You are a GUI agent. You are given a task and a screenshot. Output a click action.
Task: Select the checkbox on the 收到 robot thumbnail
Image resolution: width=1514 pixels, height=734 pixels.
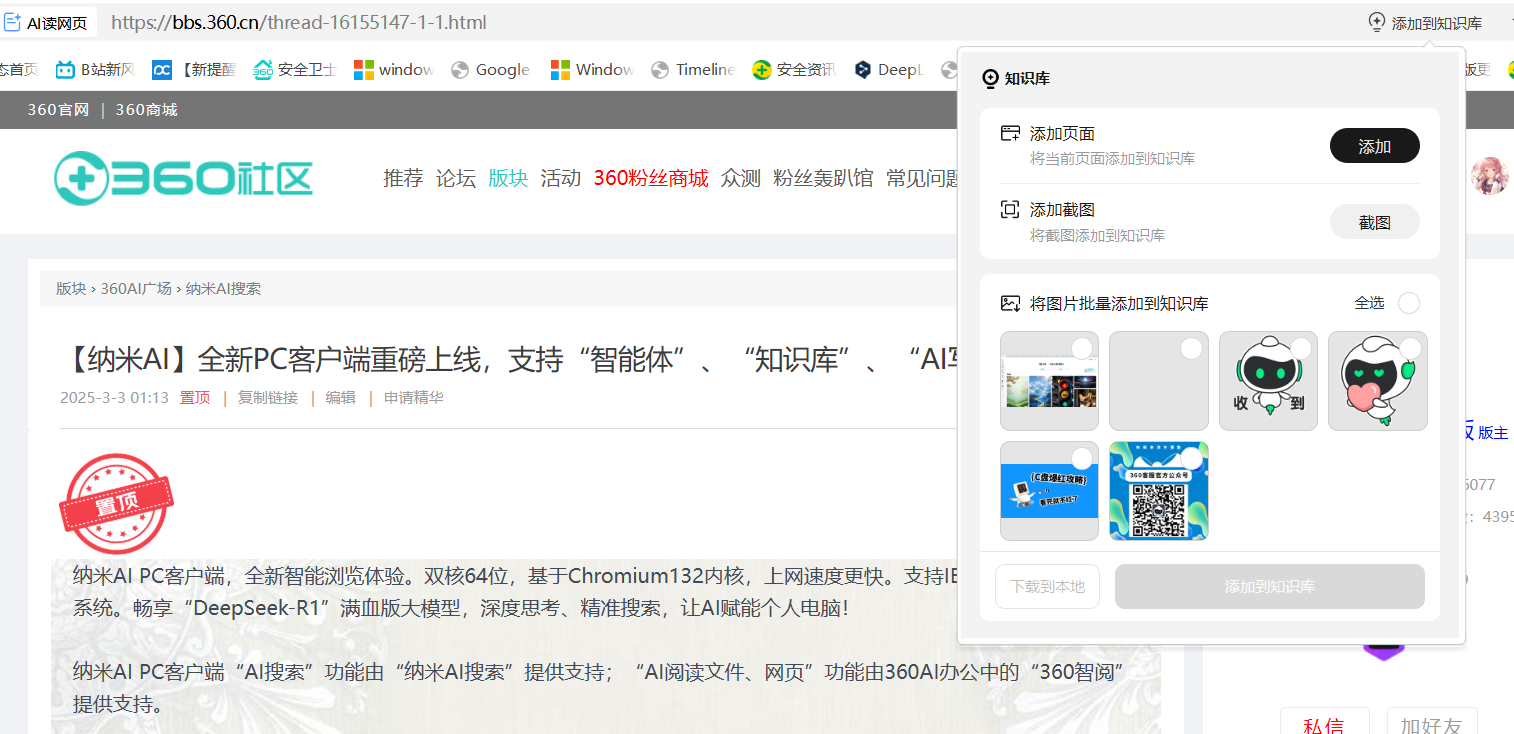1301,348
